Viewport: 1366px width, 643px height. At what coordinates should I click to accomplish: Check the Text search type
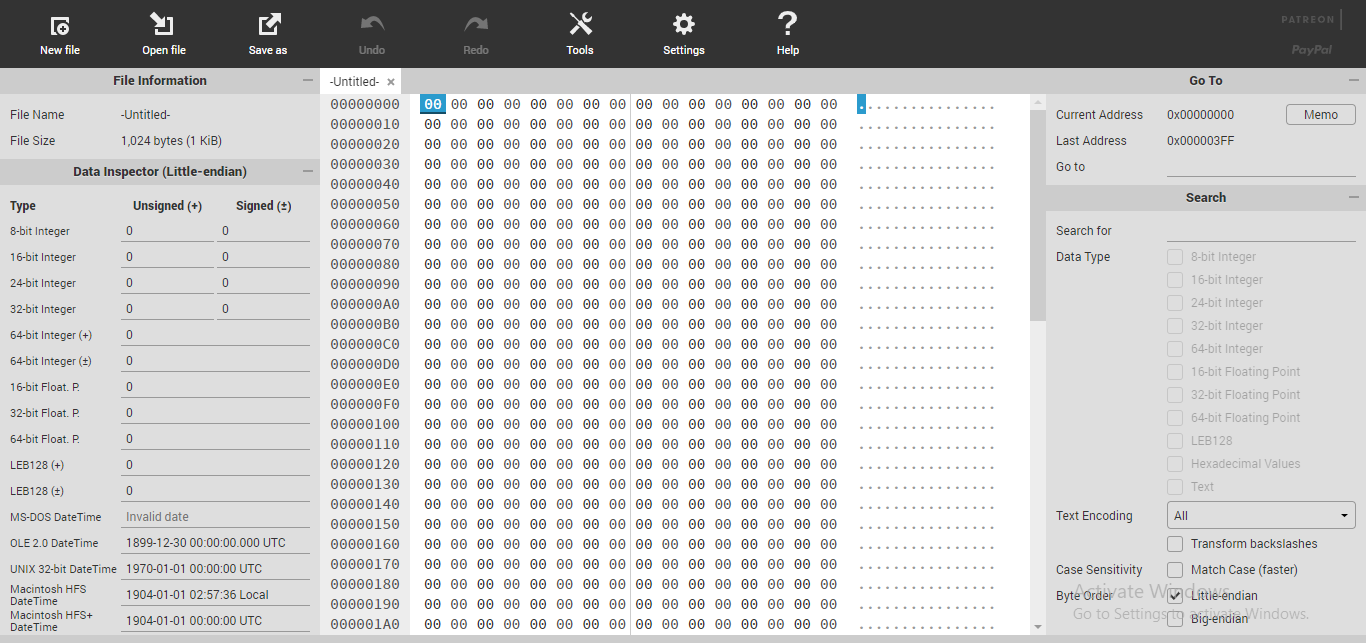click(x=1175, y=487)
